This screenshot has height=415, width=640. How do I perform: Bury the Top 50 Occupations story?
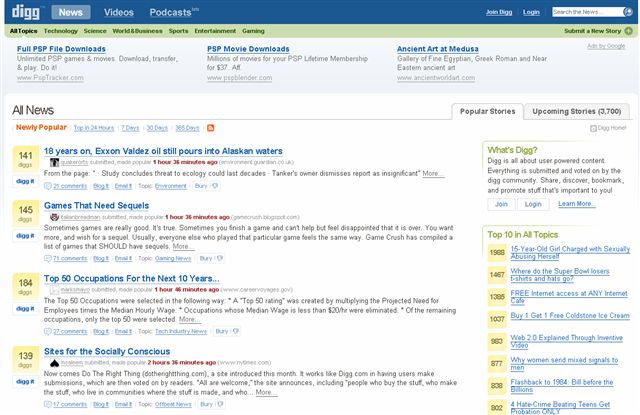pyautogui.click(x=227, y=331)
